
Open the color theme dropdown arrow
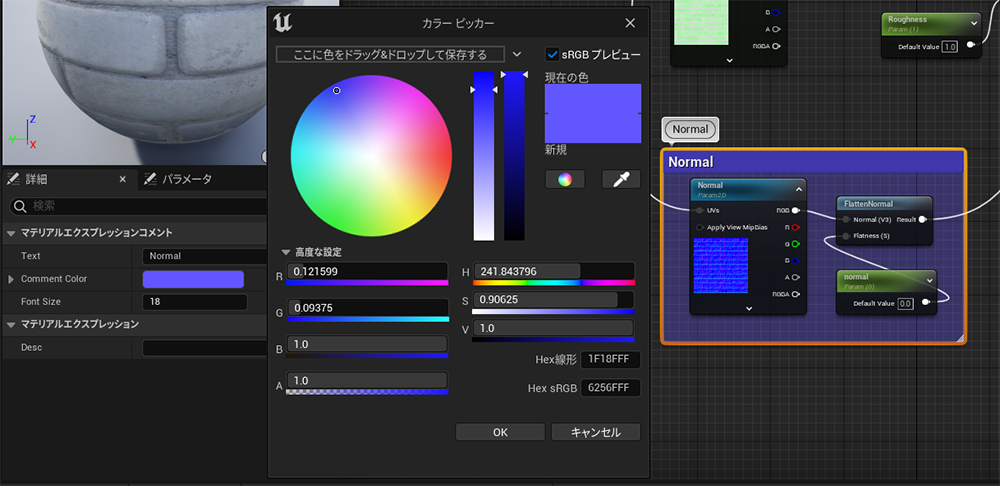(517, 54)
